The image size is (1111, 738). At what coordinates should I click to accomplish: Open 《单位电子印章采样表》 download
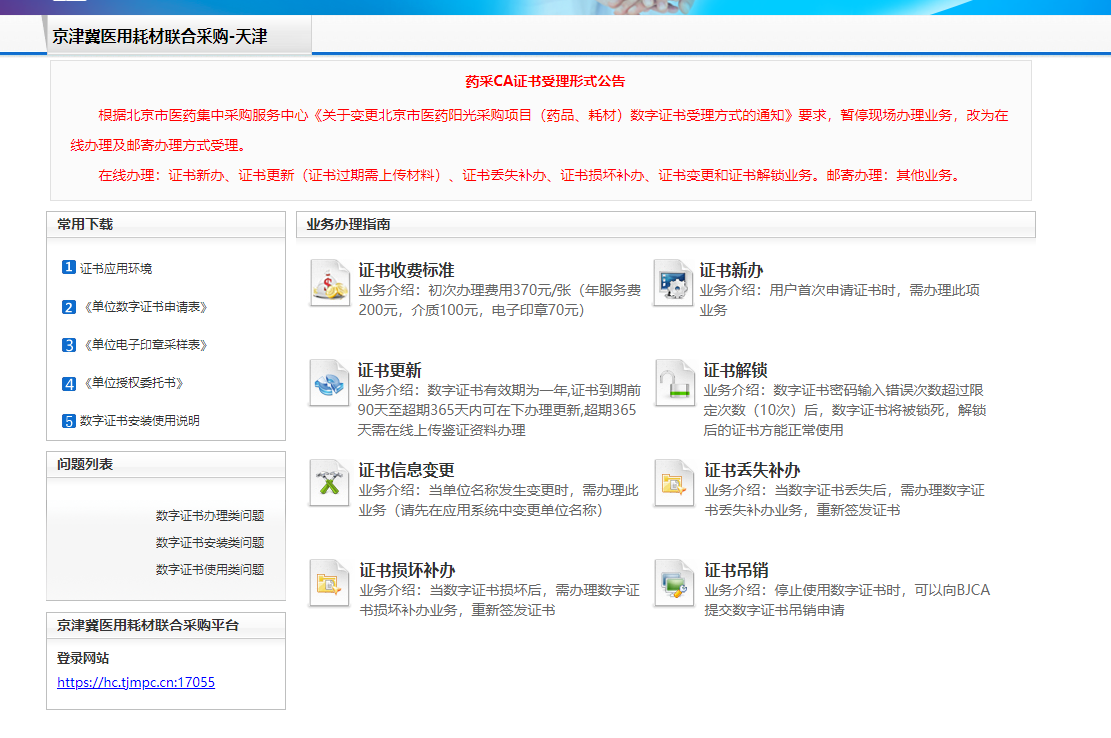click(144, 345)
